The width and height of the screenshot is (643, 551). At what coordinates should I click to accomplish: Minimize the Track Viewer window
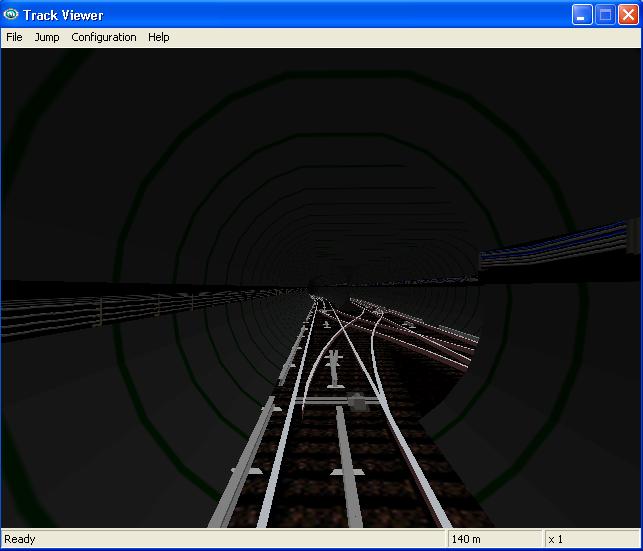pyautogui.click(x=582, y=15)
